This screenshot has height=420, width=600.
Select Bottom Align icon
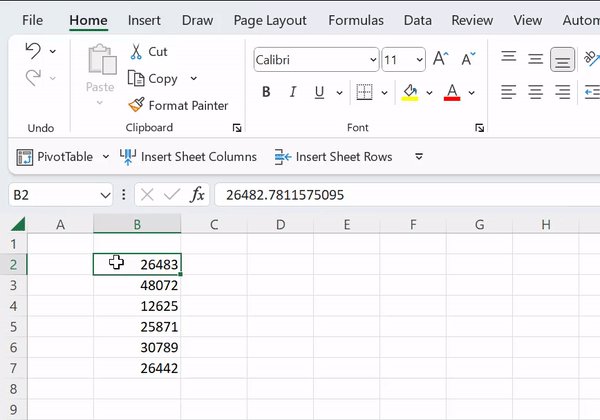(562, 59)
